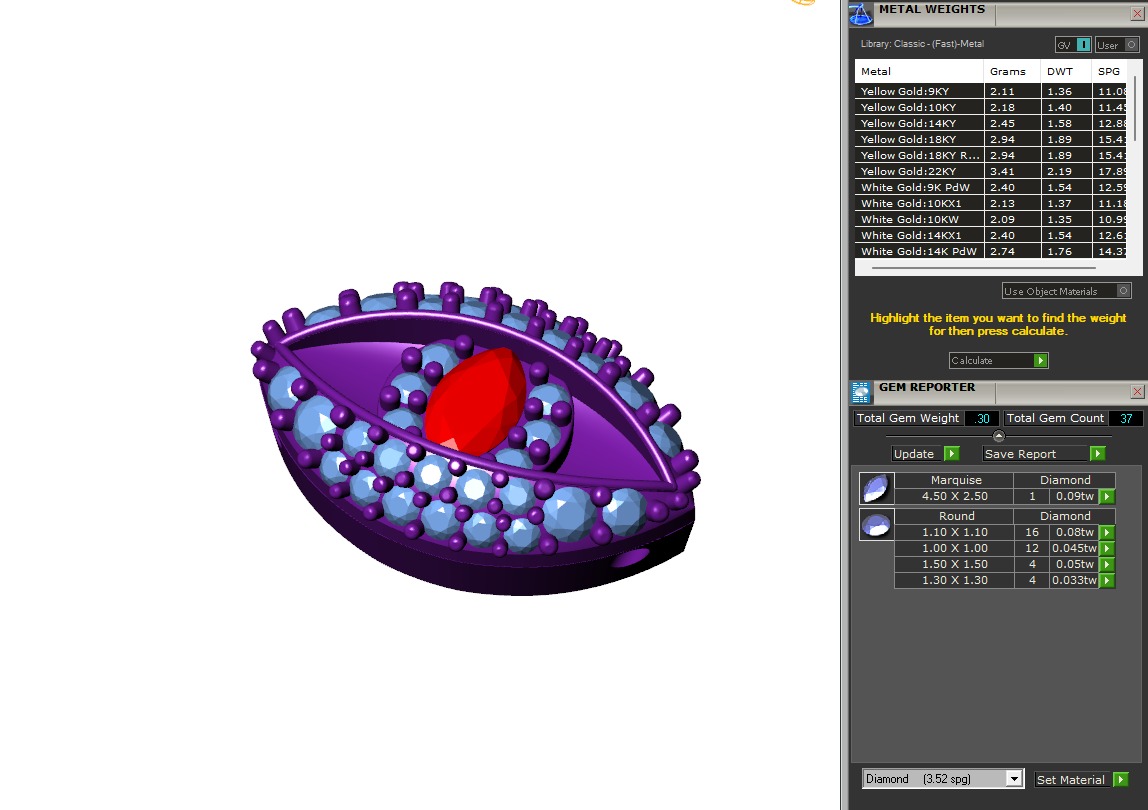Click the quantity 16 cell in Round table
The height and width of the screenshot is (810, 1148).
(x=1032, y=532)
